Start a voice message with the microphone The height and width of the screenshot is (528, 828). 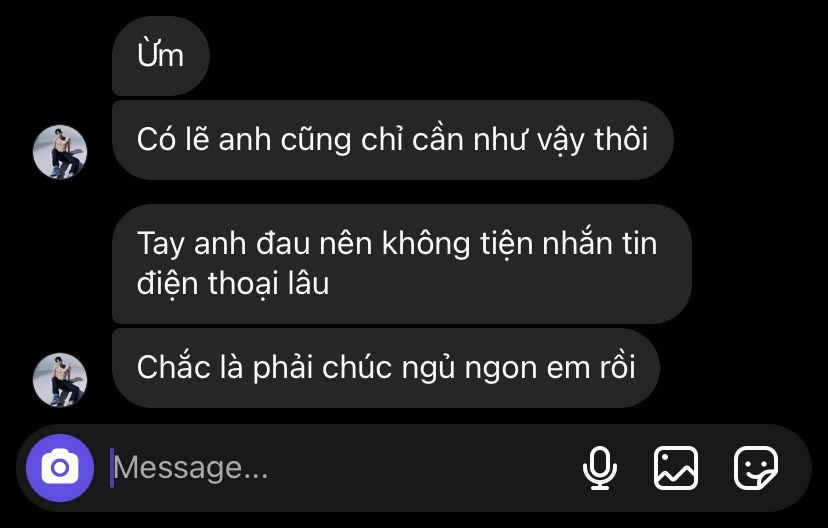600,468
